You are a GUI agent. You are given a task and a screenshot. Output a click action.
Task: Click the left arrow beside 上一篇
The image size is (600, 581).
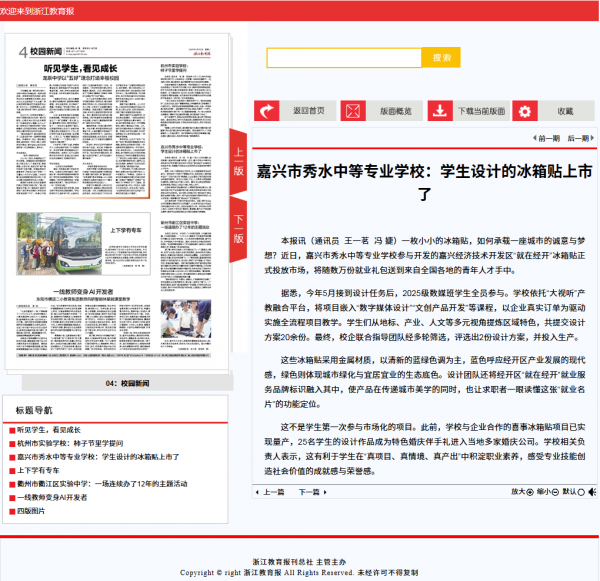(257, 492)
